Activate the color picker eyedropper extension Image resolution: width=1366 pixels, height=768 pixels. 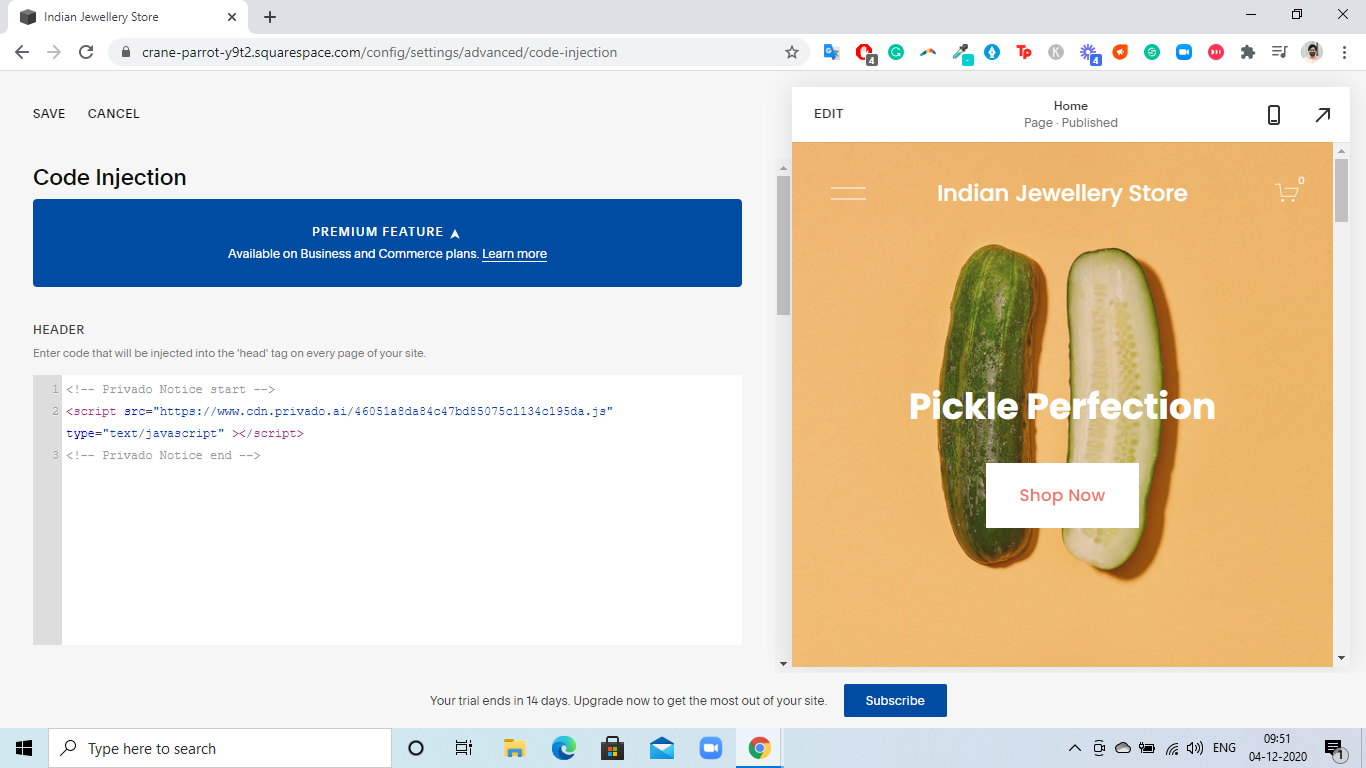[x=961, y=52]
